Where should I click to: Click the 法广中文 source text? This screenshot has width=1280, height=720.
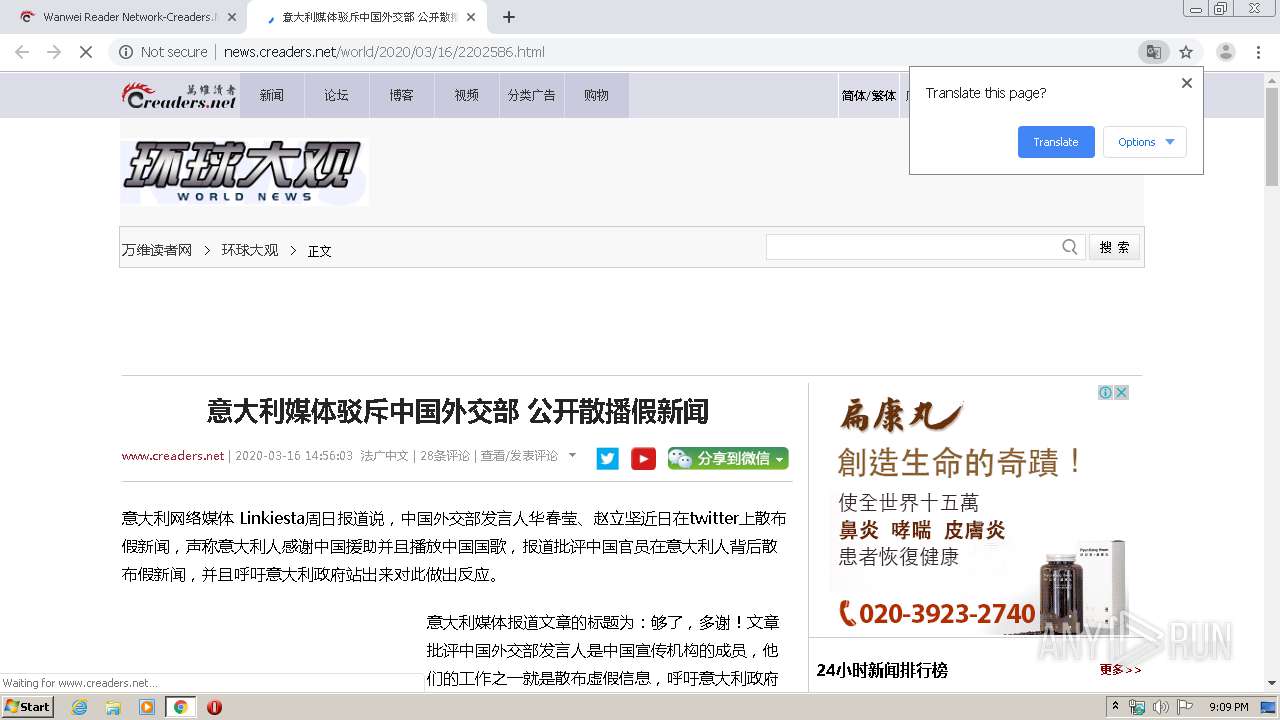385,456
